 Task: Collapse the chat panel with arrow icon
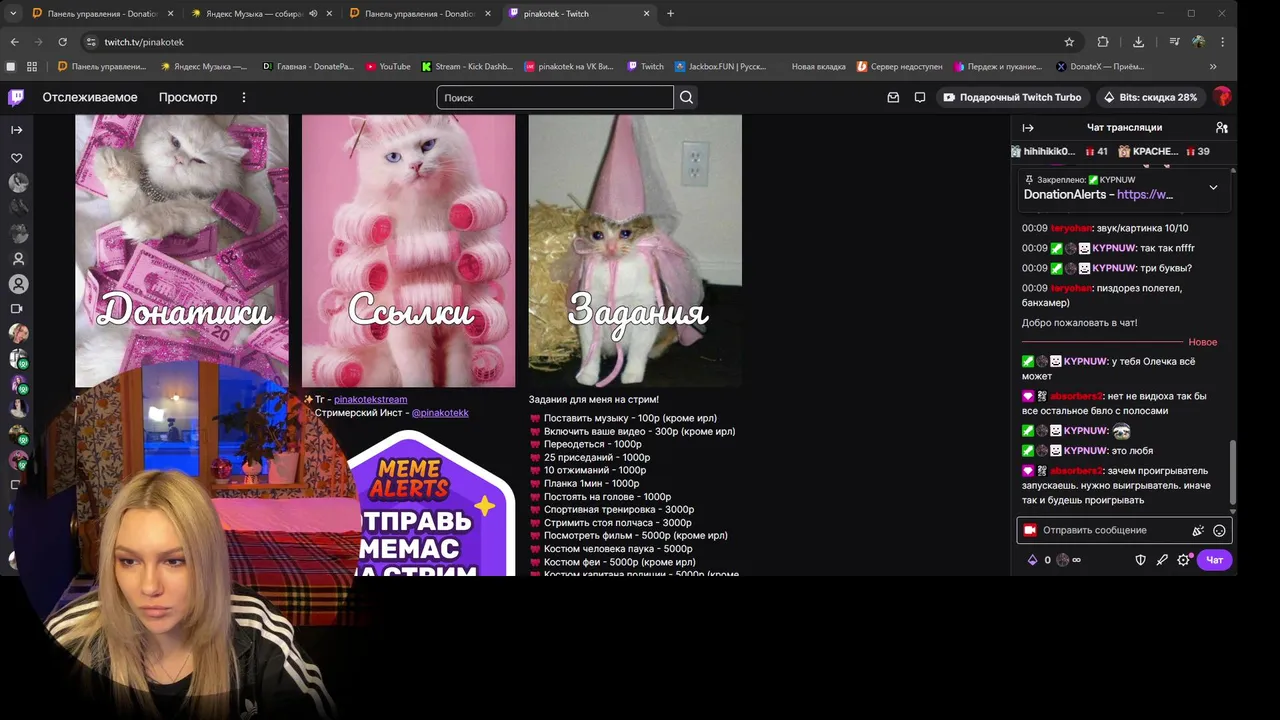tap(1028, 128)
